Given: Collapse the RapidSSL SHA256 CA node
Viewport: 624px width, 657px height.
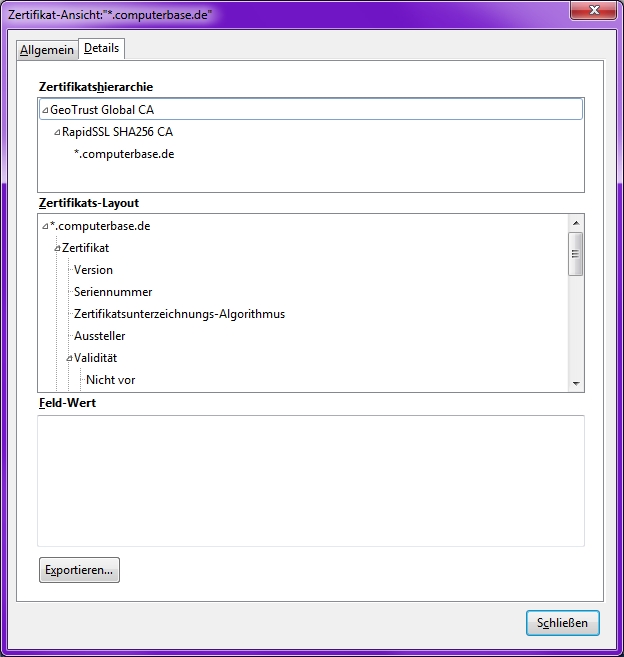Looking at the screenshot, I should click(x=57, y=132).
